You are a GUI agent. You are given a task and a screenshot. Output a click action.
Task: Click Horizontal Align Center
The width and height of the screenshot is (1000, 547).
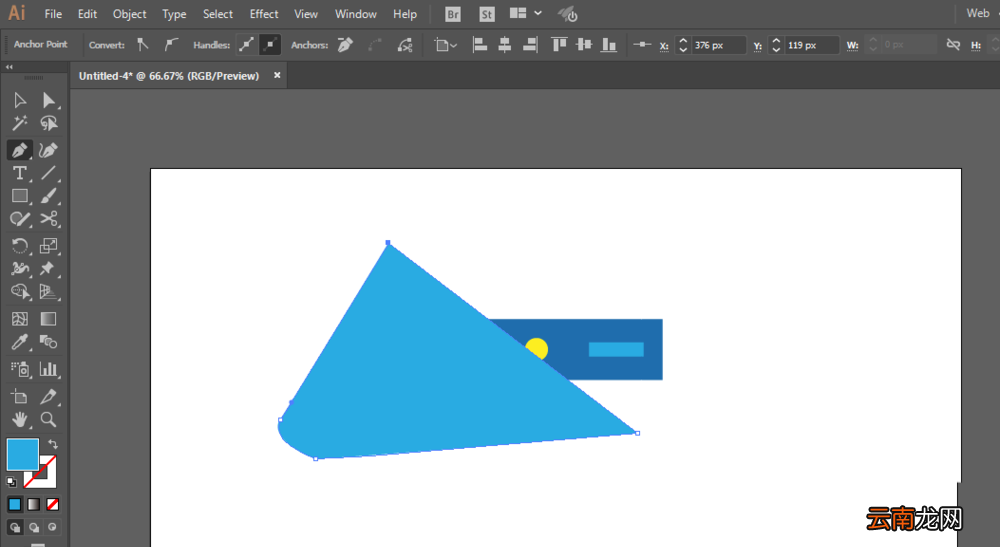[504, 45]
